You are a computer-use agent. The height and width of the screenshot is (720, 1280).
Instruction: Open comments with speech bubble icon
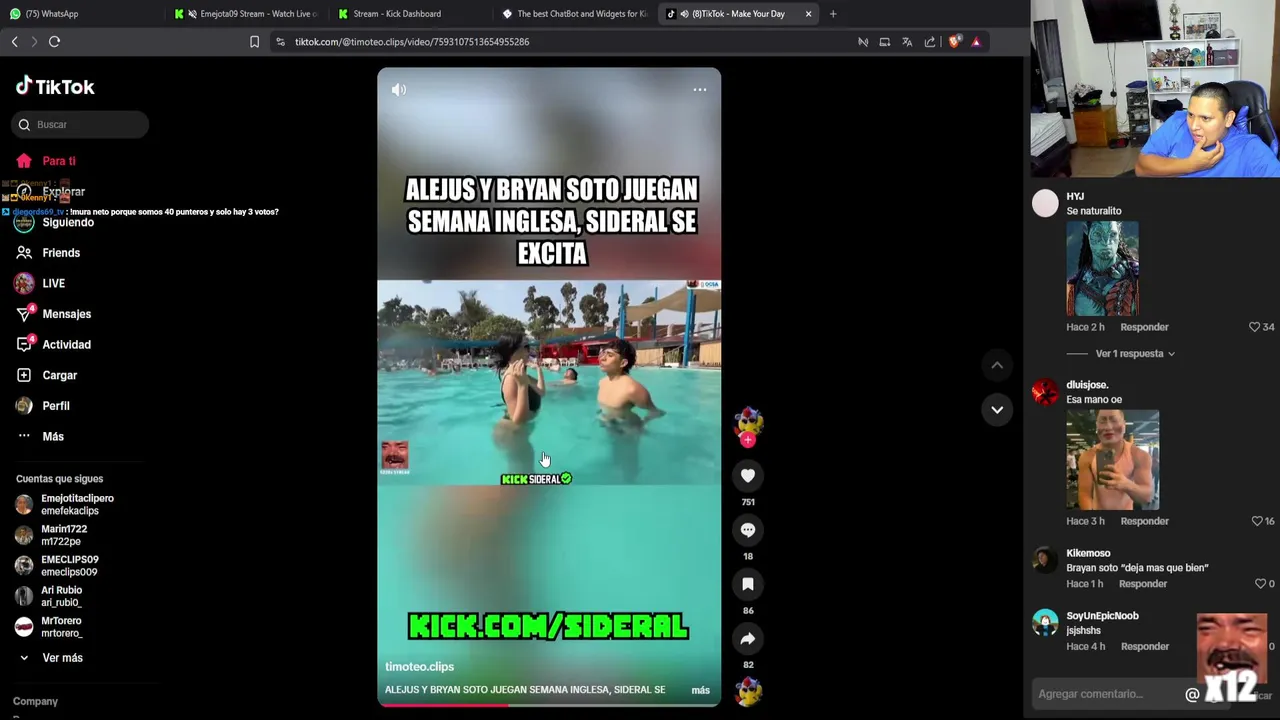point(748,530)
